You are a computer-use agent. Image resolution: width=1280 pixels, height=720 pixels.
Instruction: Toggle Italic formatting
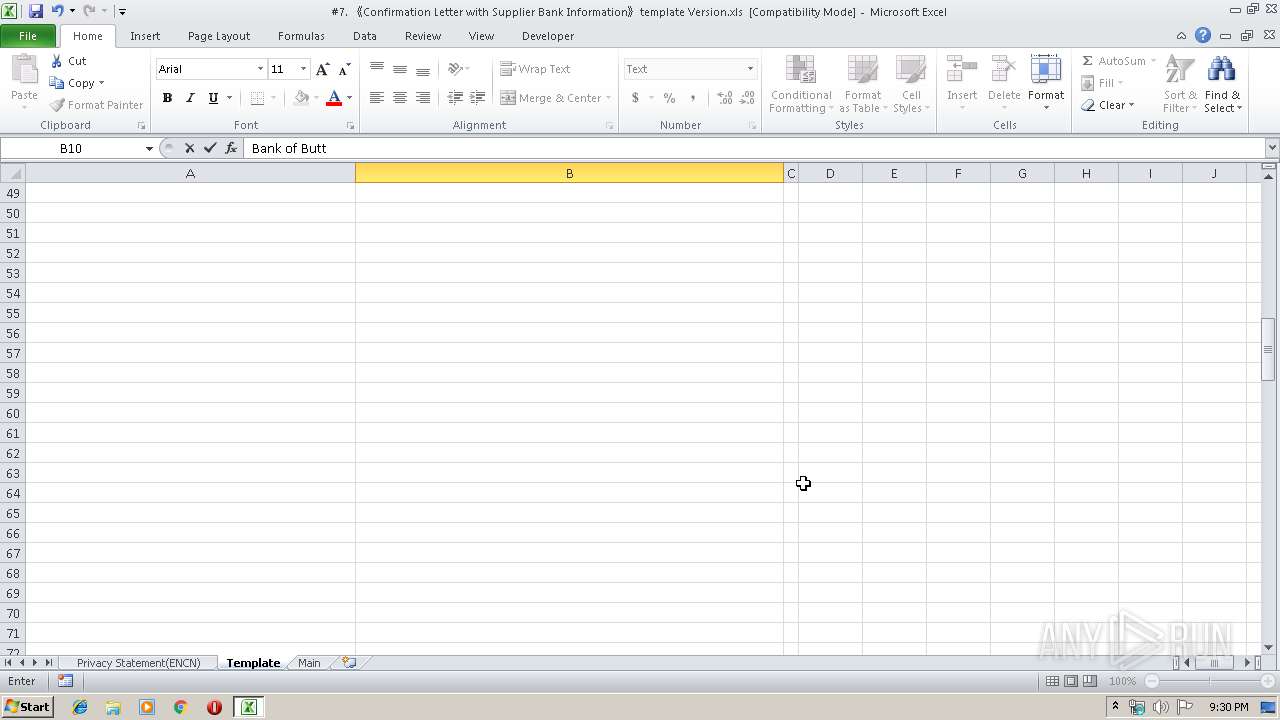click(190, 98)
